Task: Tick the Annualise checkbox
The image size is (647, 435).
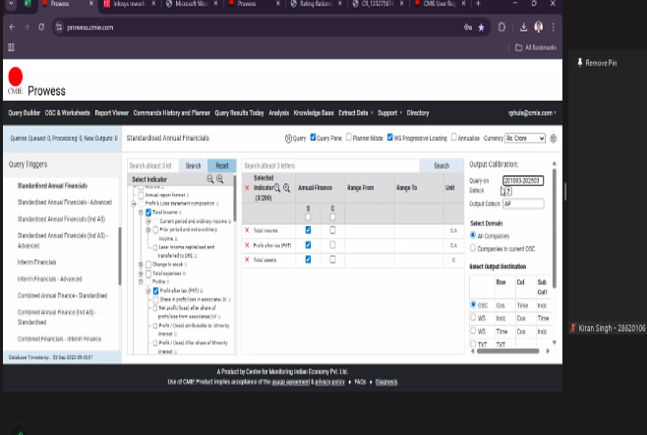Action: [455, 138]
